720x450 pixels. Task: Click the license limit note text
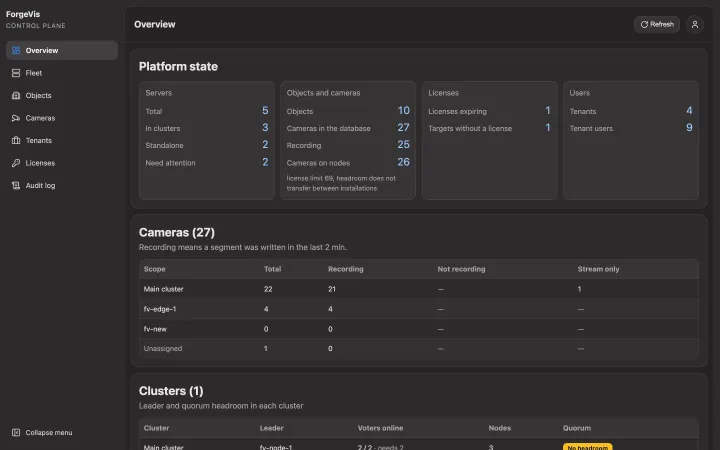[341, 183]
